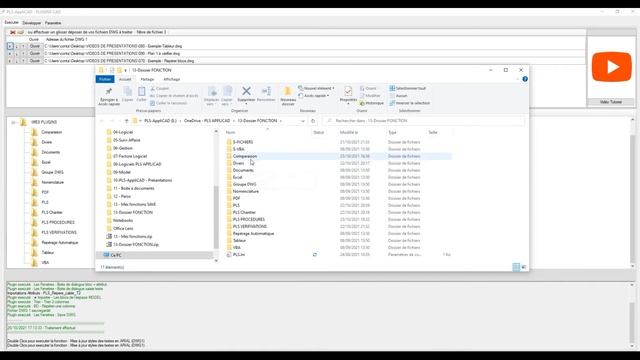Click the 'Déplacer vers' icon
The height and width of the screenshot is (360, 640).
coord(212,91)
